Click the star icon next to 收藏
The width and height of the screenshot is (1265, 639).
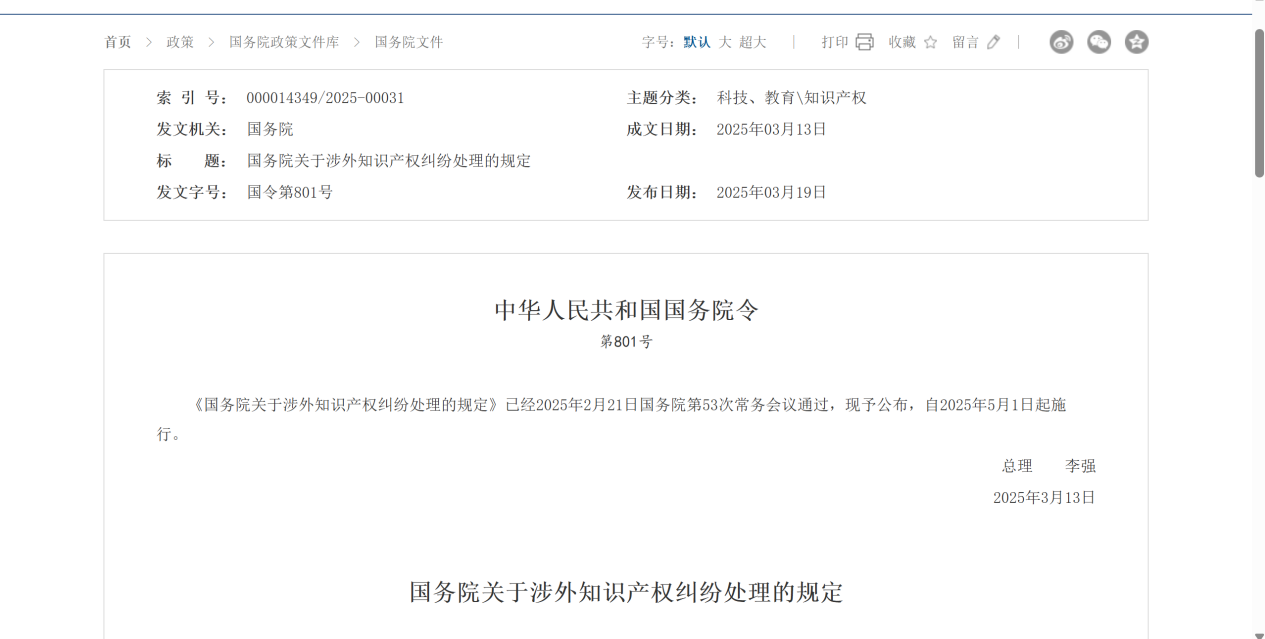click(931, 42)
